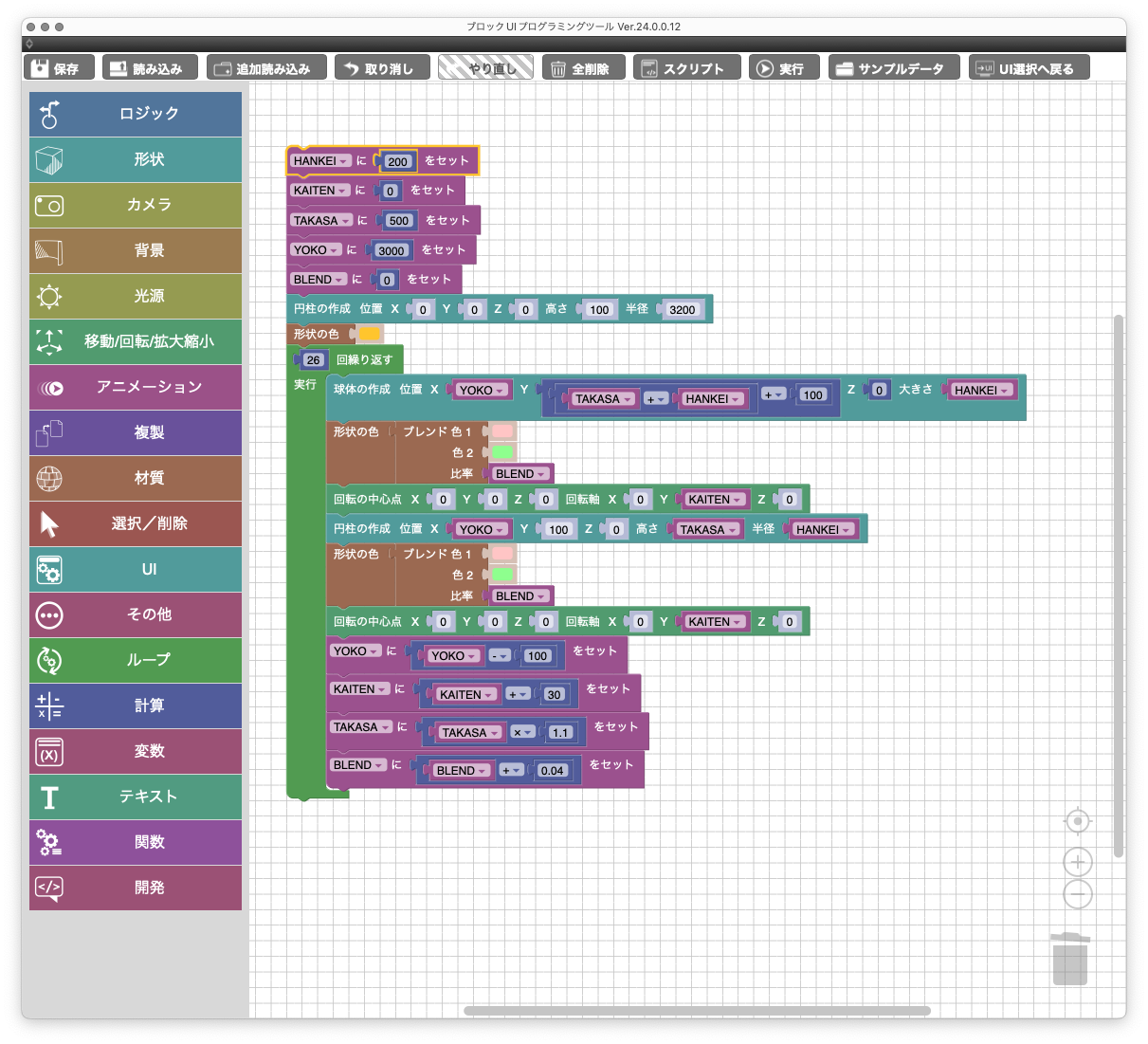The height and width of the screenshot is (1044, 1148).
Task: Open the スクリプト script view
Action: click(683, 68)
